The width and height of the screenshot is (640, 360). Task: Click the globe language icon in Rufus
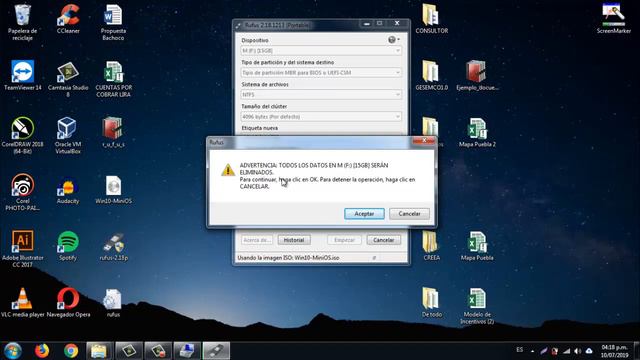point(393,40)
